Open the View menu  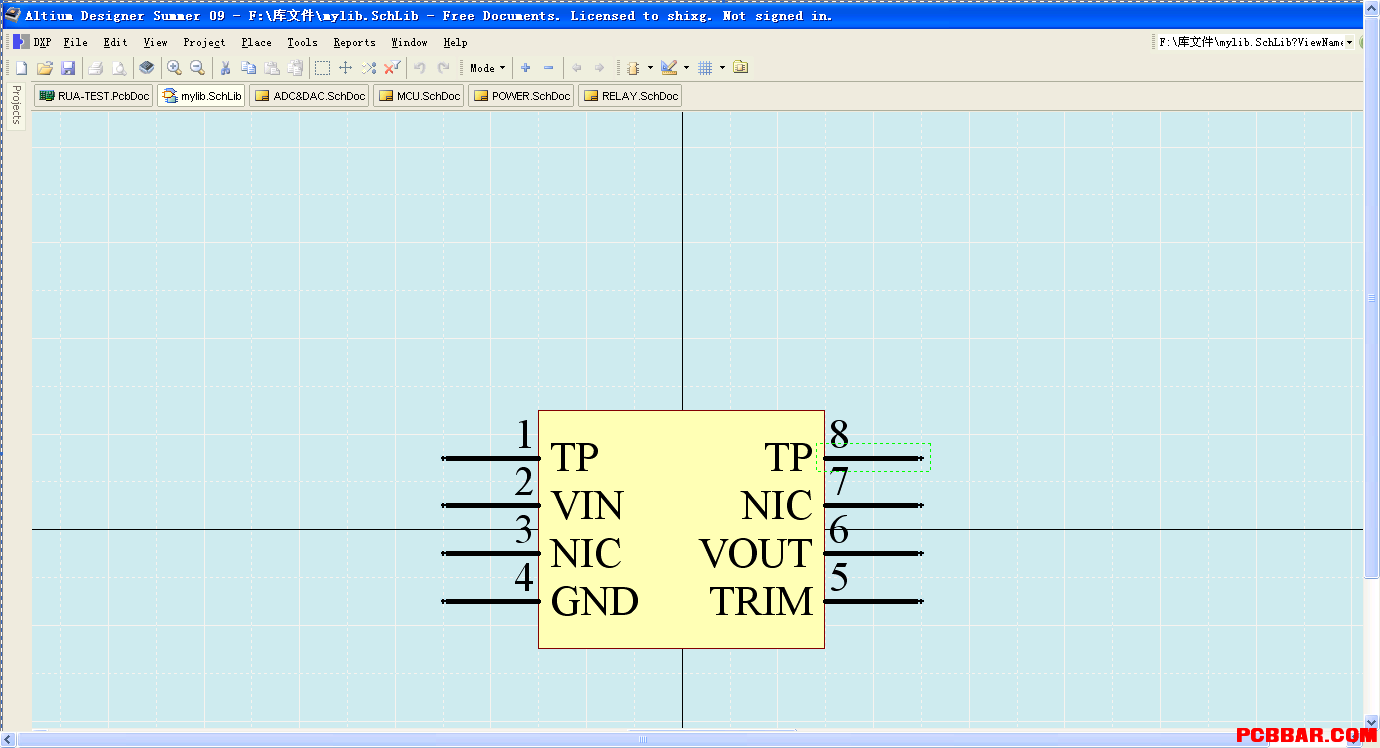point(155,42)
